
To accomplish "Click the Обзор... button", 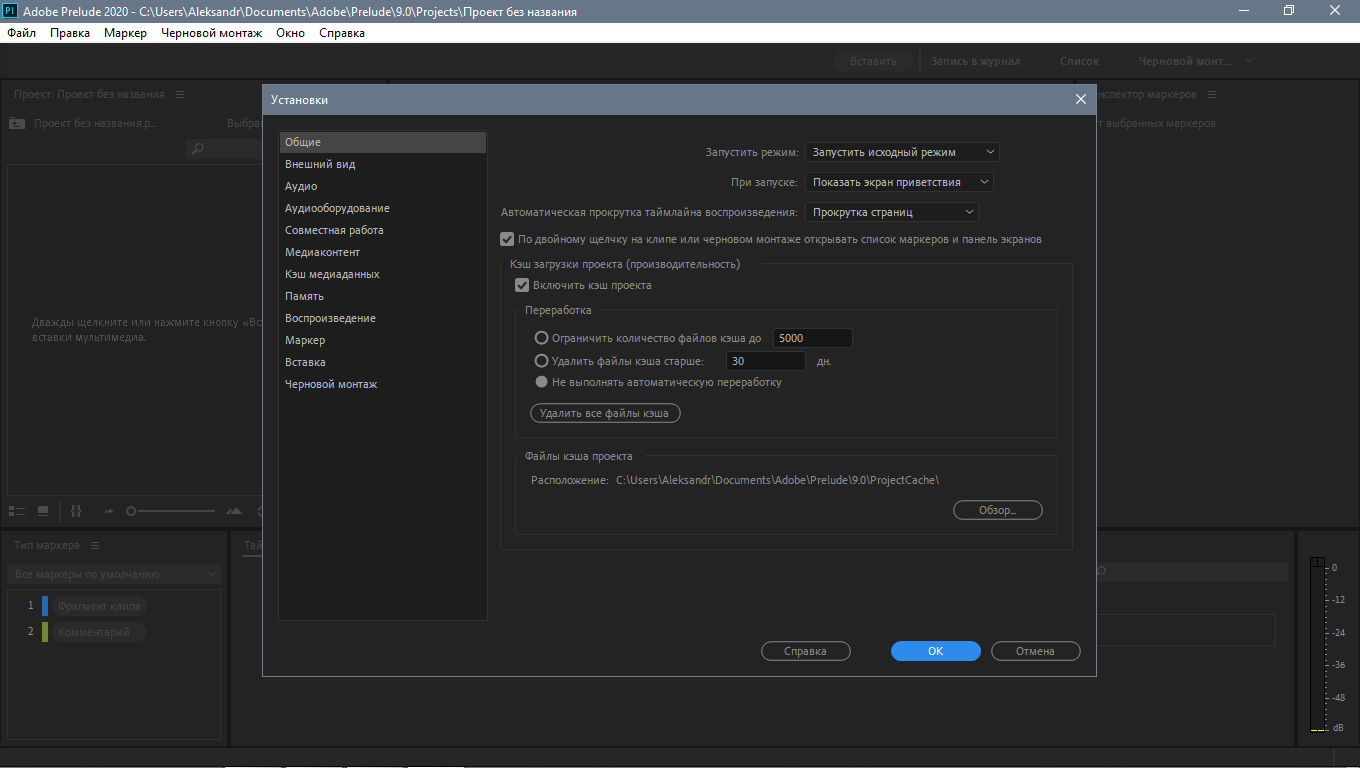I will [997, 510].
